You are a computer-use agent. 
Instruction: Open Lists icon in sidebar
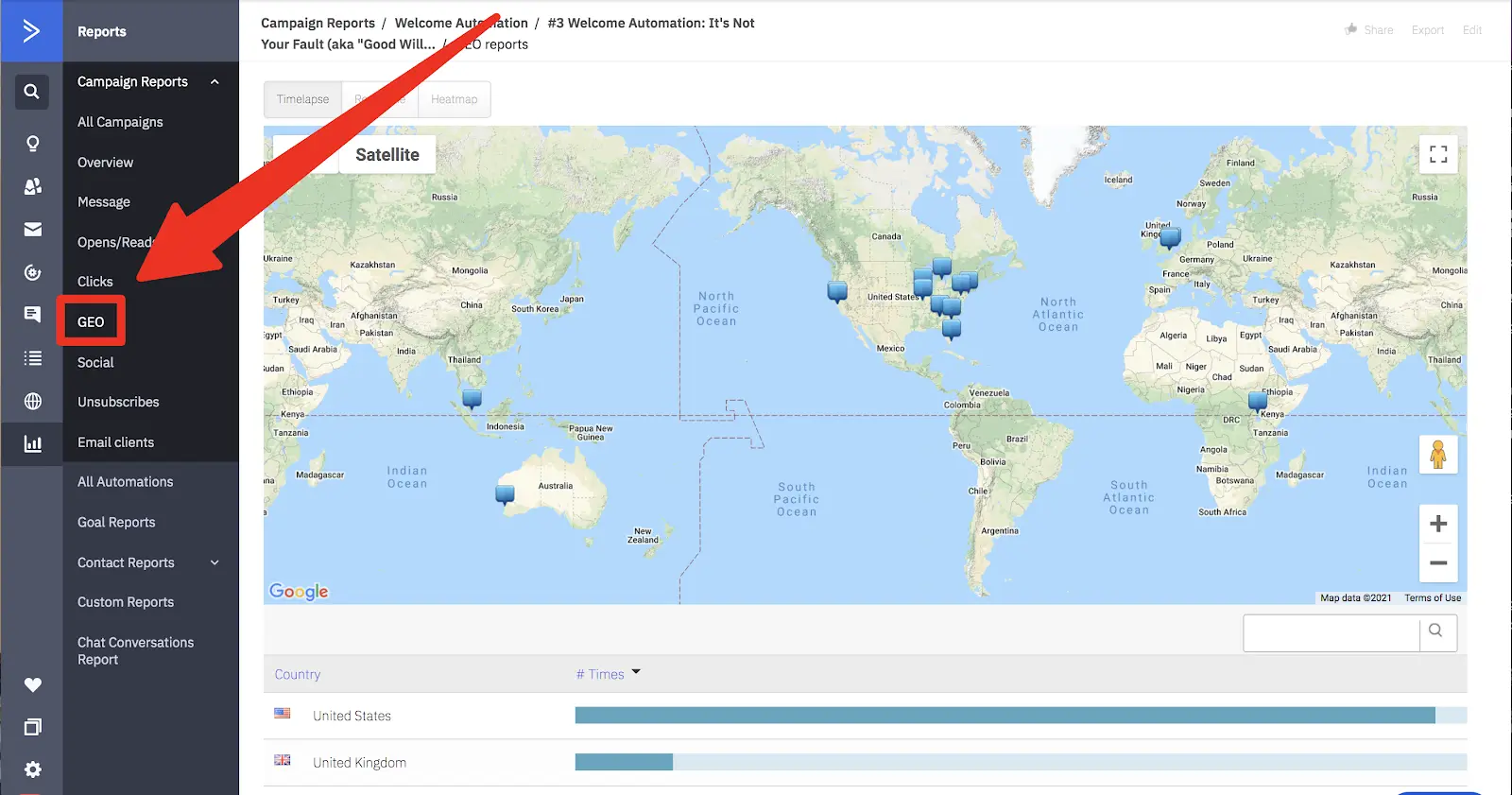click(x=32, y=357)
